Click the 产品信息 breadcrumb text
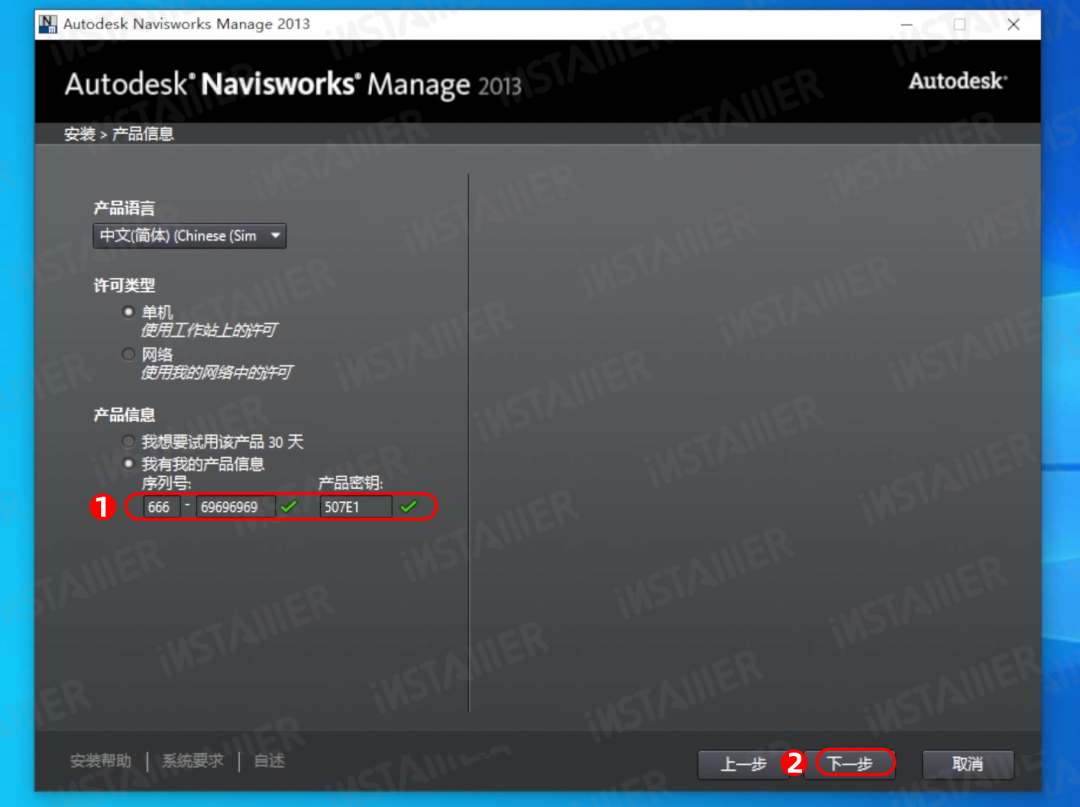This screenshot has height=807, width=1080. point(143,134)
